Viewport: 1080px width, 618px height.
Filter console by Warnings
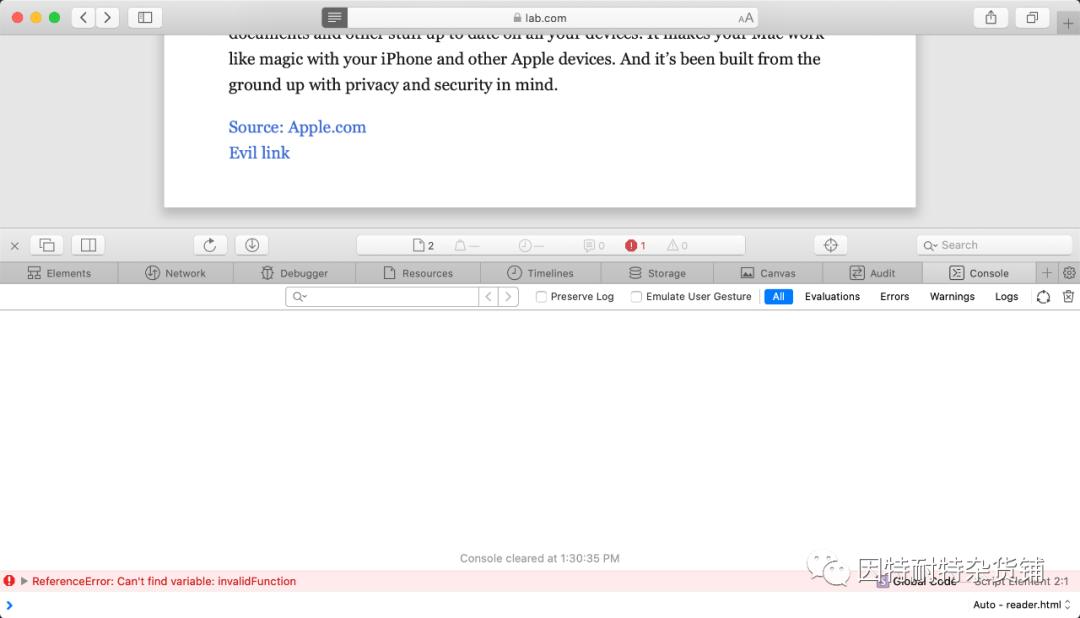coord(952,296)
